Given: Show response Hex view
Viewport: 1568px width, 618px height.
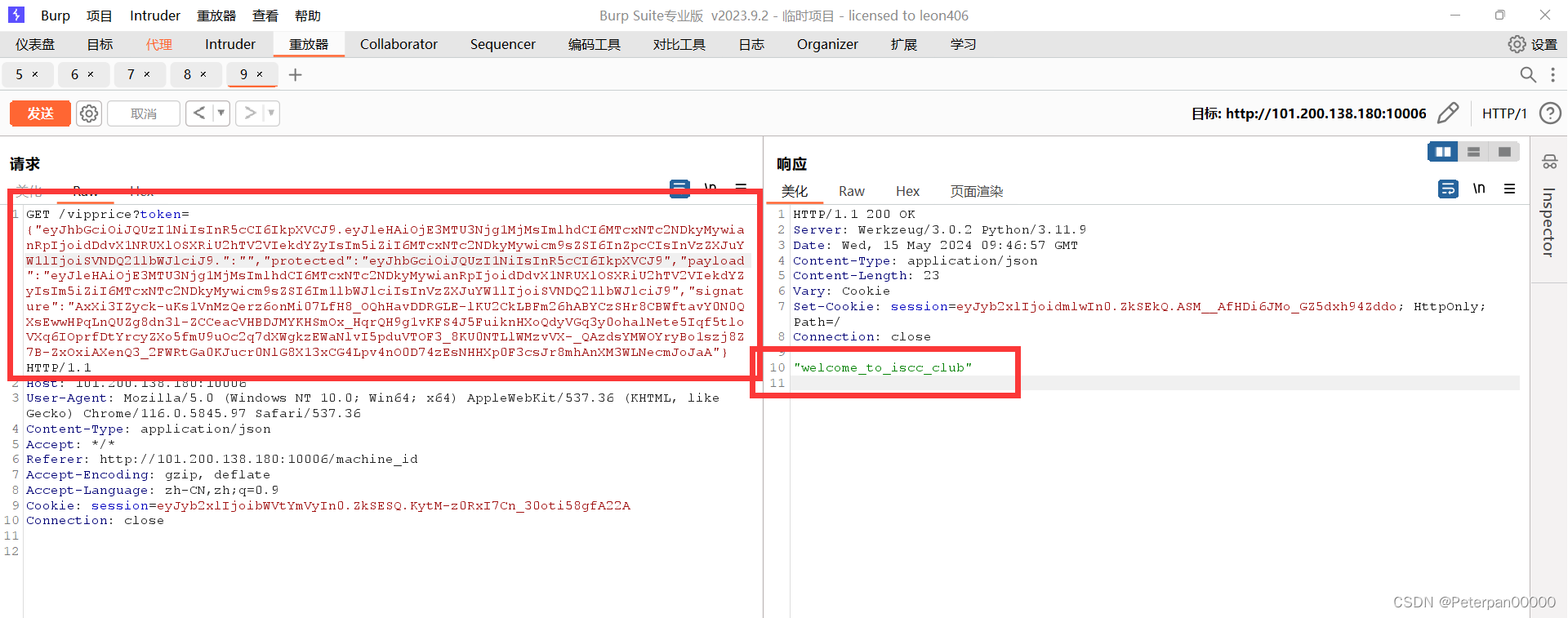Looking at the screenshot, I should tap(907, 191).
